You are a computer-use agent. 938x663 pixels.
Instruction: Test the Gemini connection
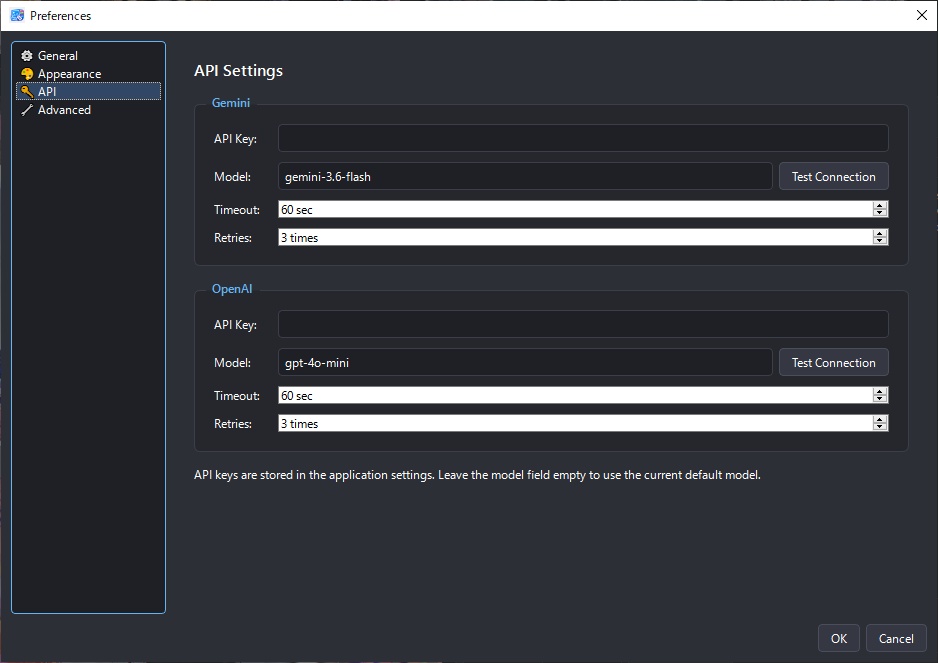tap(833, 177)
